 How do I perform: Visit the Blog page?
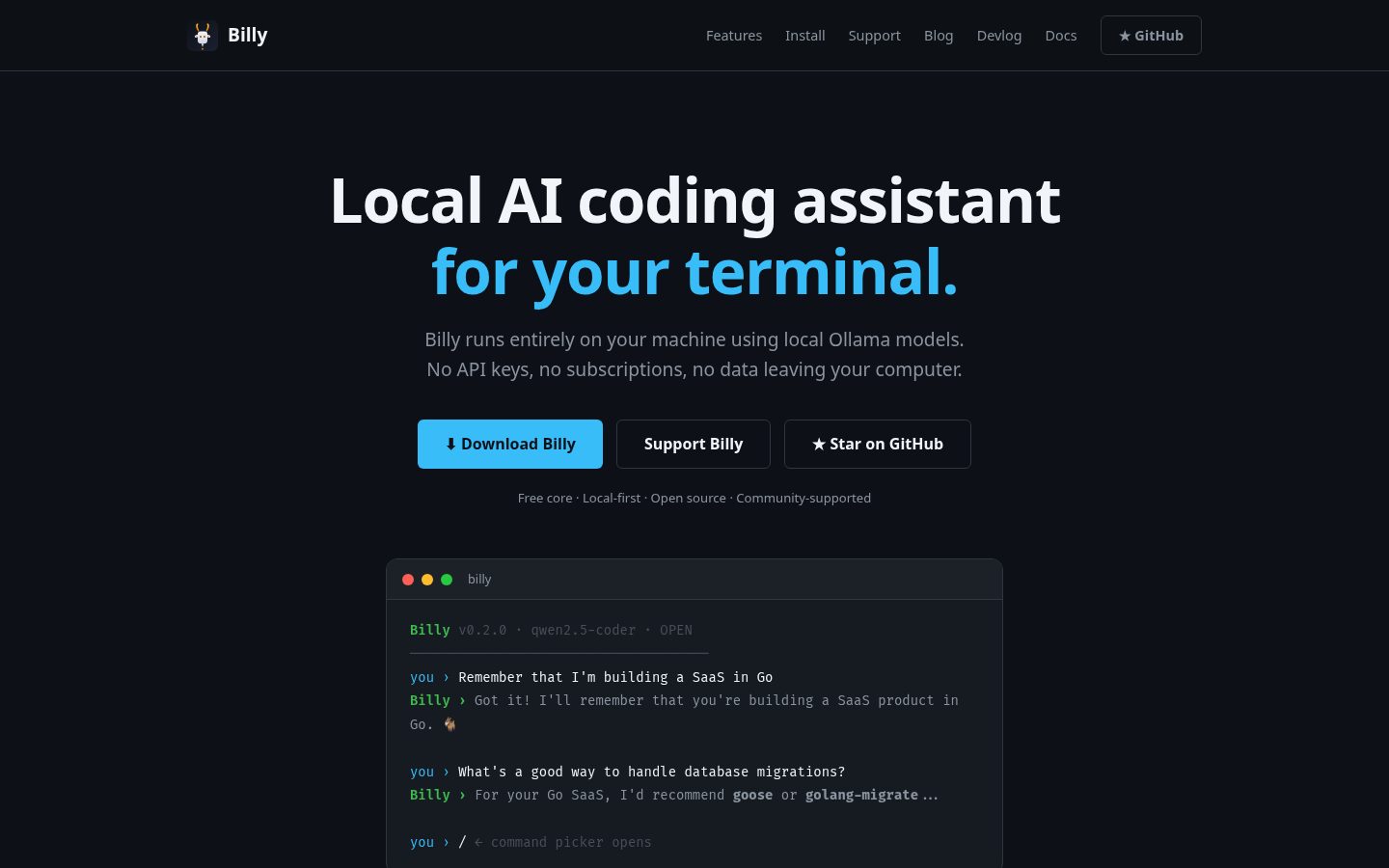[939, 36]
